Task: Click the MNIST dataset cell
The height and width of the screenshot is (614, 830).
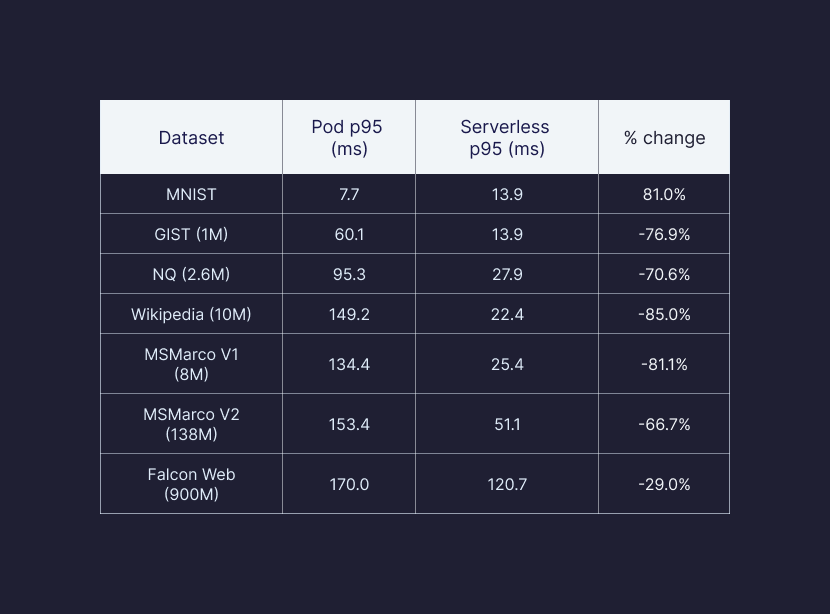Action: point(191,194)
